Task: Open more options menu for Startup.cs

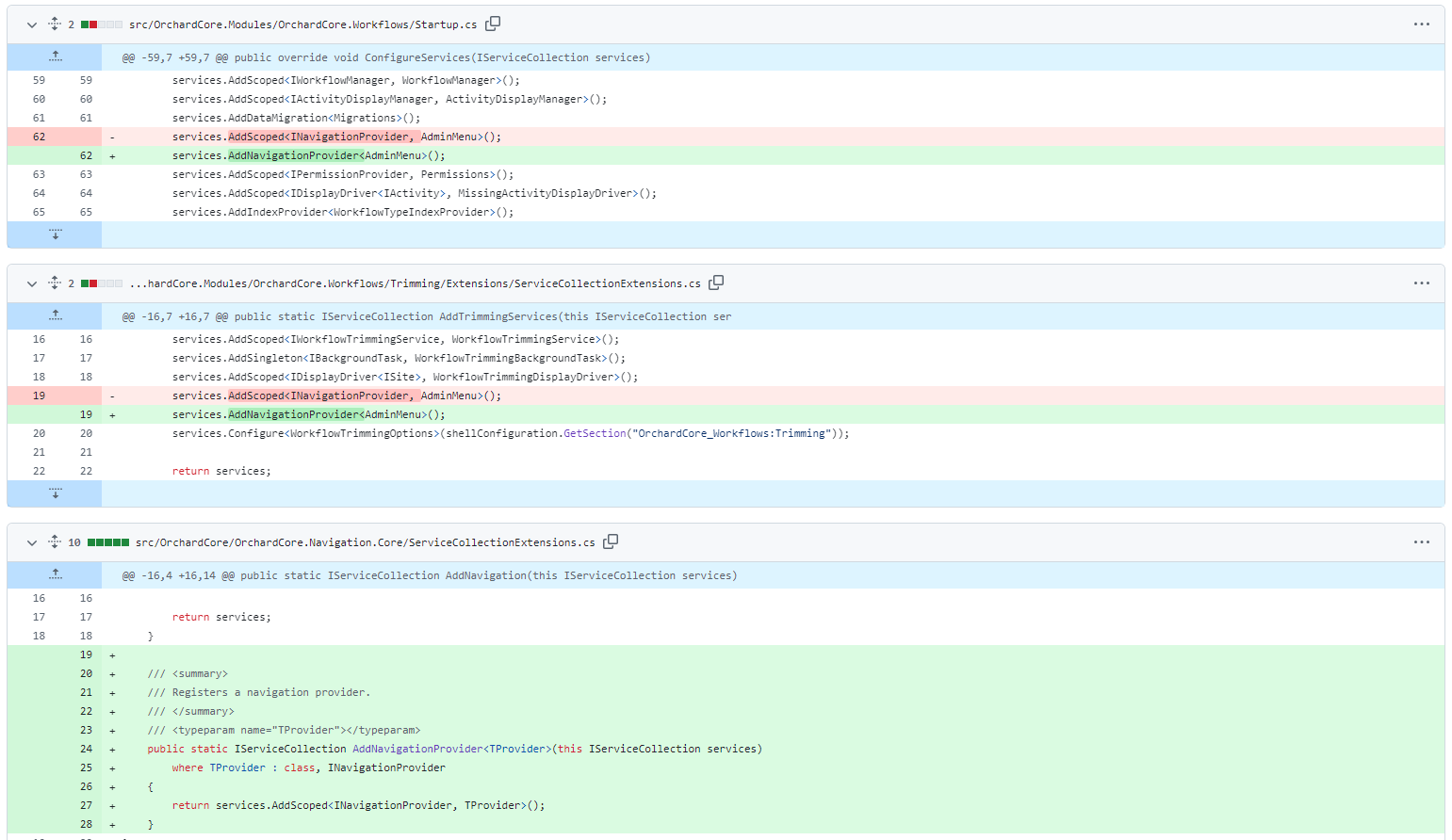Action: coord(1421,24)
